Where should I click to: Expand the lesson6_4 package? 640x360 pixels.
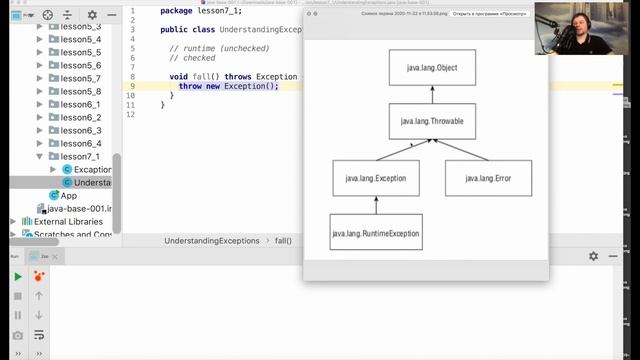click(40, 144)
